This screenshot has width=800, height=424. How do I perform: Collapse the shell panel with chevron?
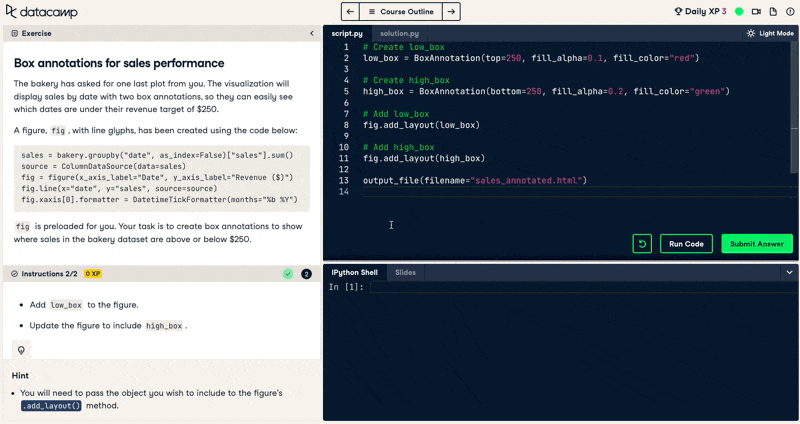[x=789, y=272]
